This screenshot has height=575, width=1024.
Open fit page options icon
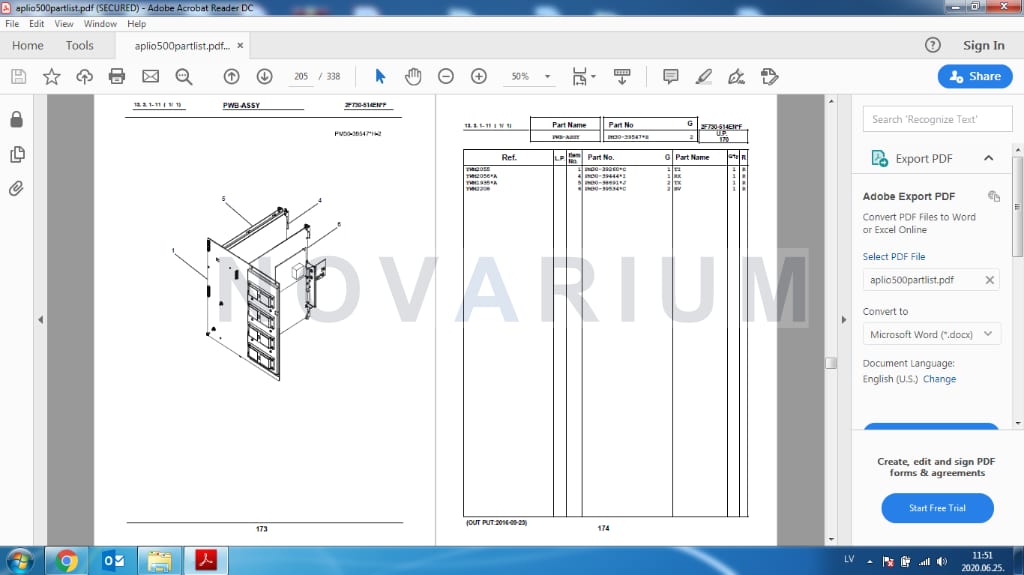click(x=583, y=76)
